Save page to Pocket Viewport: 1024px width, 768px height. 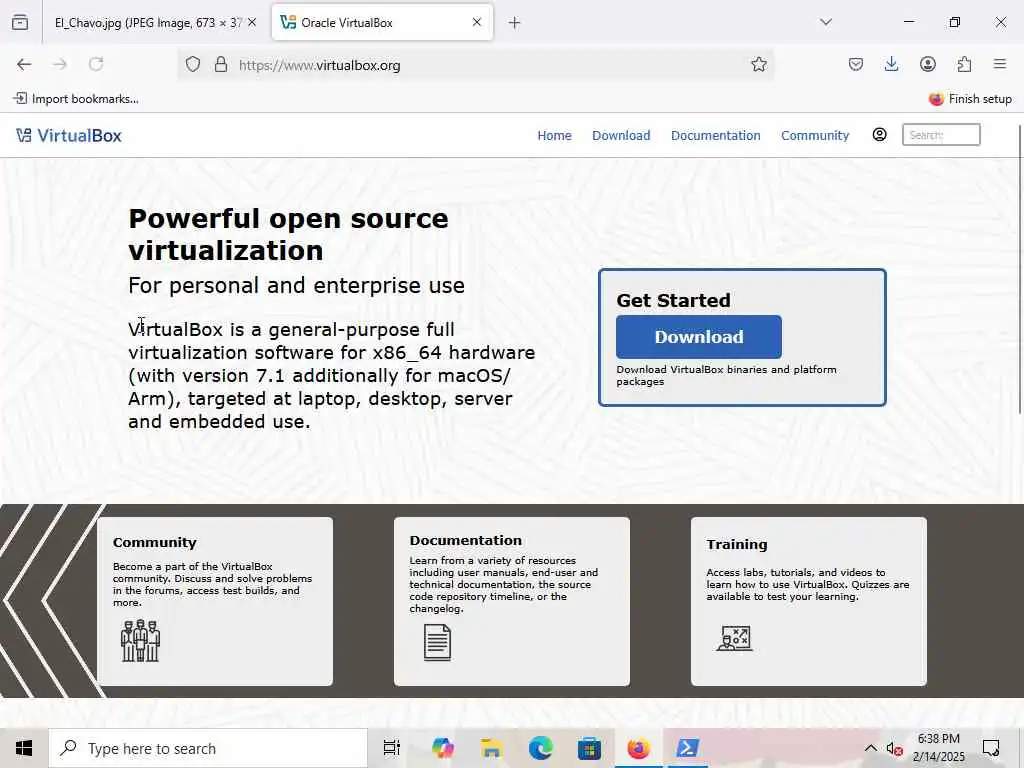pyautogui.click(x=856, y=64)
